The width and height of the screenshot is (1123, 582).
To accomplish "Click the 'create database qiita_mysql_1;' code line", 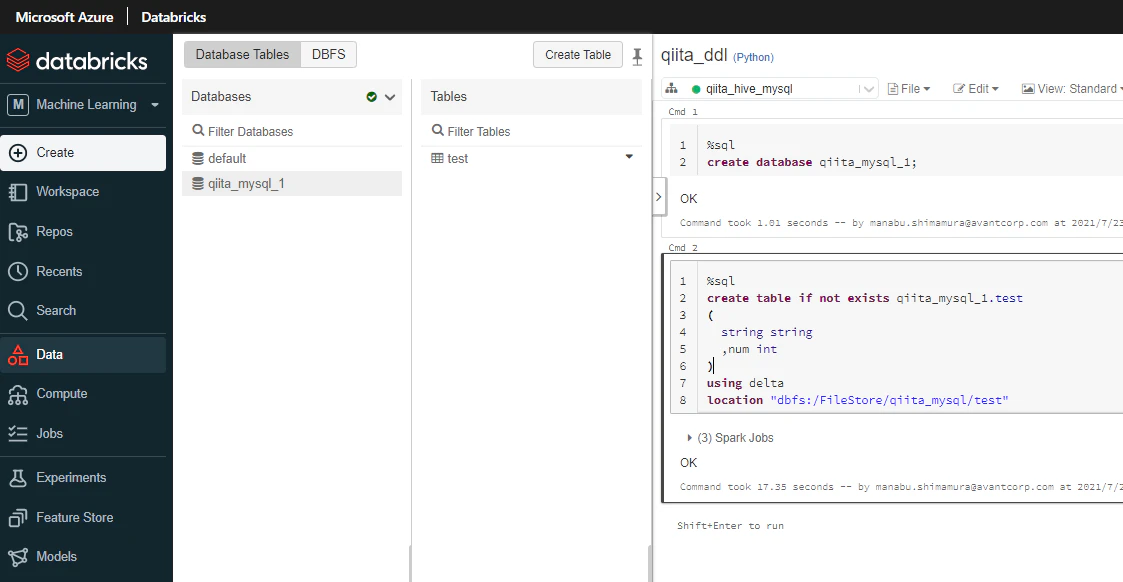I will (811, 163).
